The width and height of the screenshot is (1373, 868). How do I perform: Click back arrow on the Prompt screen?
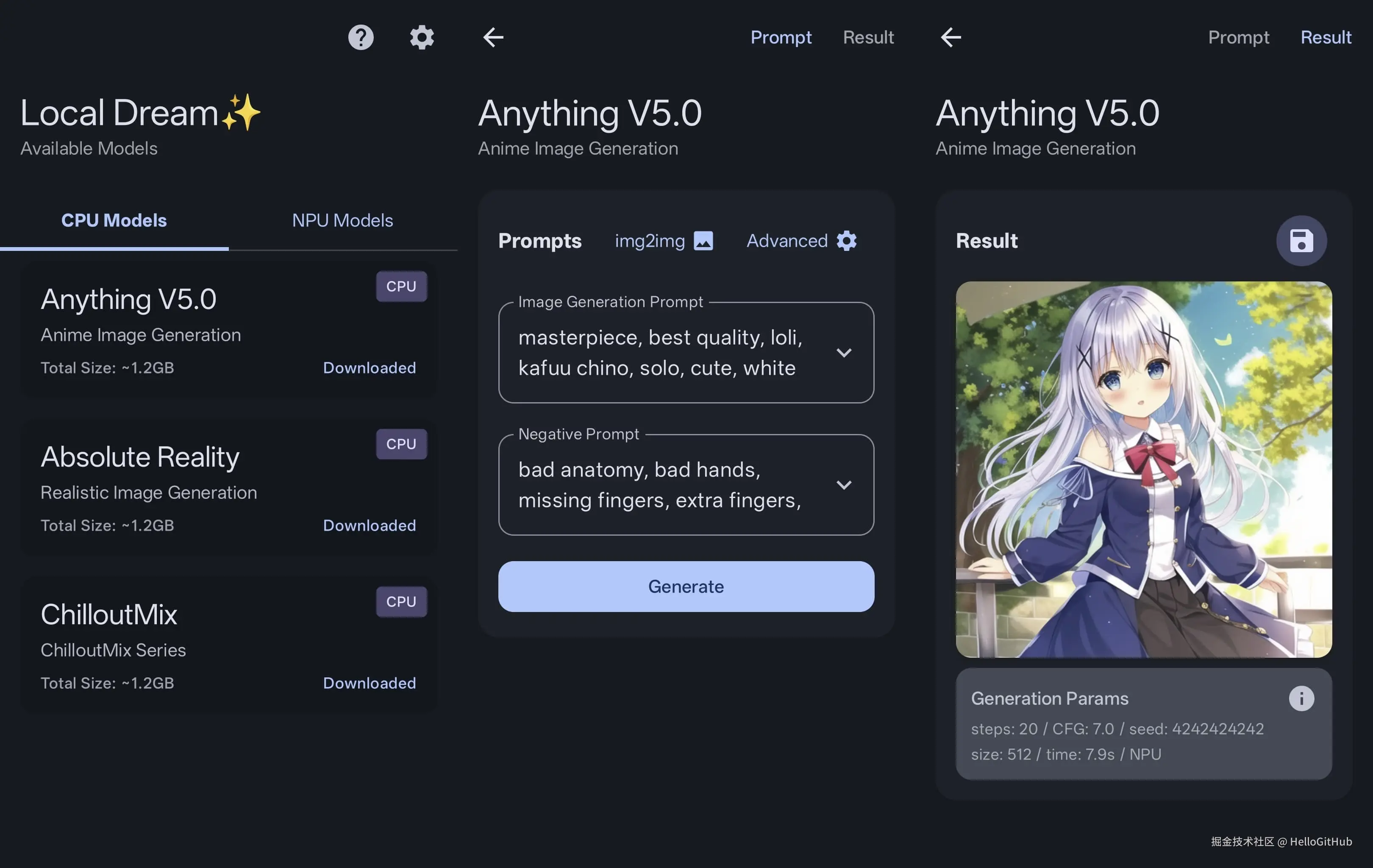click(x=493, y=38)
